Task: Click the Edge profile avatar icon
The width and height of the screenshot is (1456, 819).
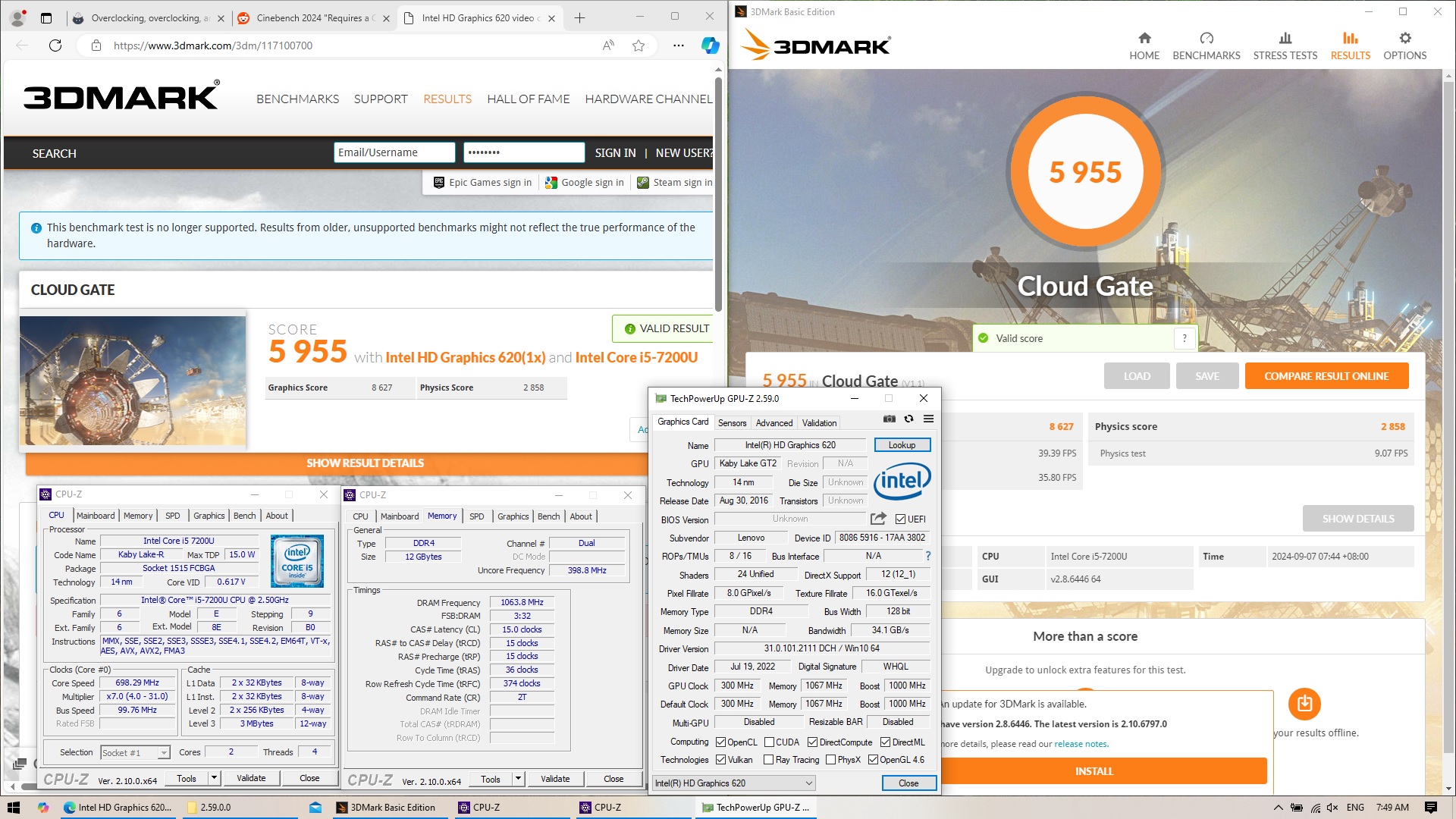Action: [x=17, y=18]
